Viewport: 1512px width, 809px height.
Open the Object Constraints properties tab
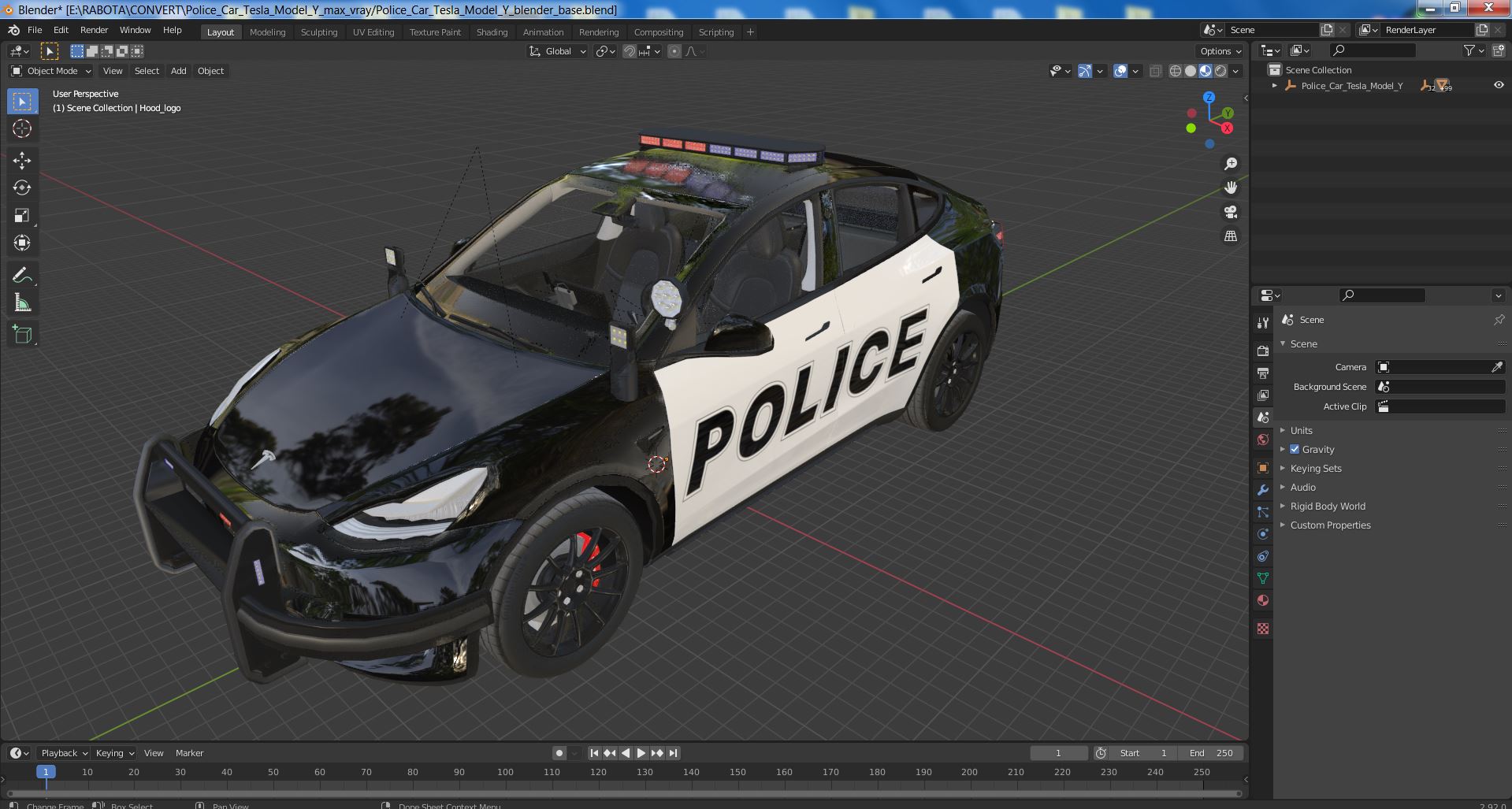(x=1263, y=556)
